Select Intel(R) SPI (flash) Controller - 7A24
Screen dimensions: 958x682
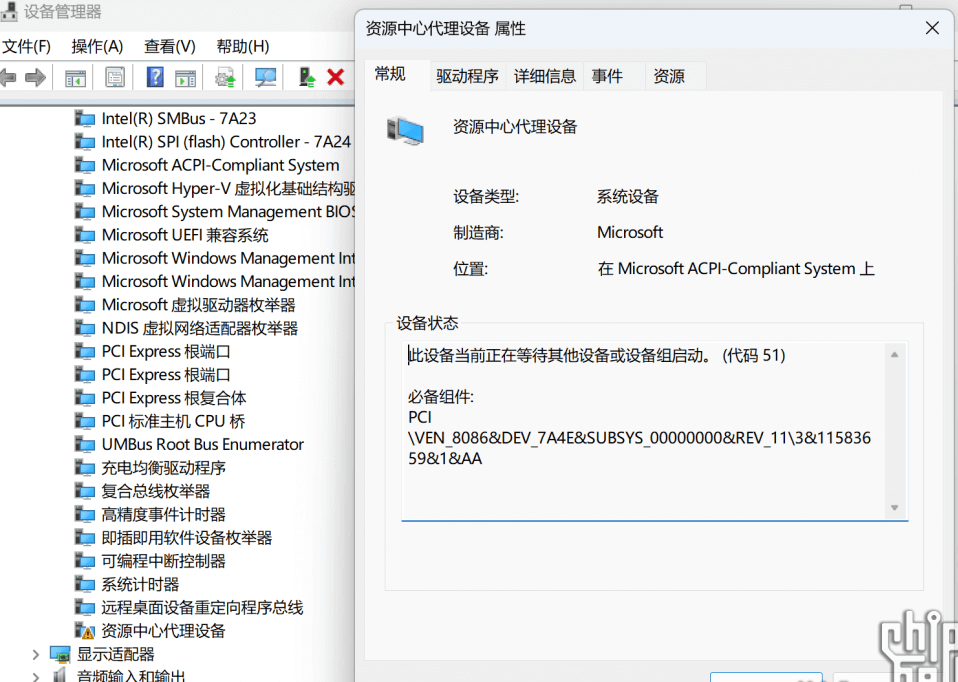coord(226,142)
